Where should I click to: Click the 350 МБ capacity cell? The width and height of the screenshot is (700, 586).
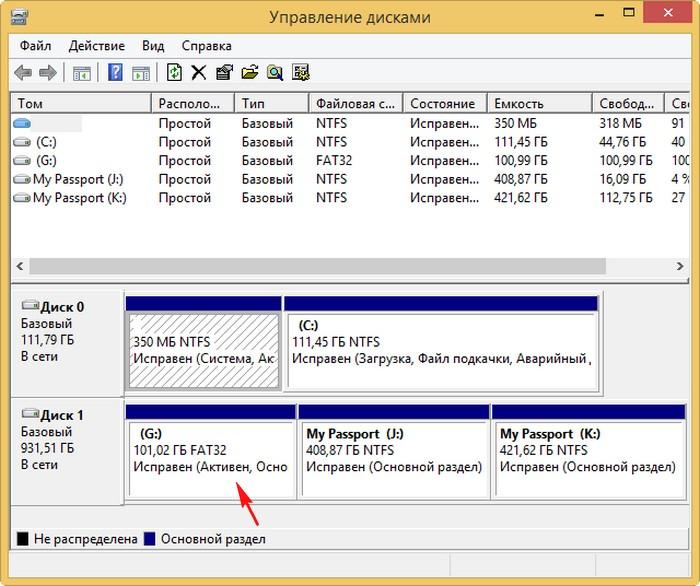click(515, 124)
